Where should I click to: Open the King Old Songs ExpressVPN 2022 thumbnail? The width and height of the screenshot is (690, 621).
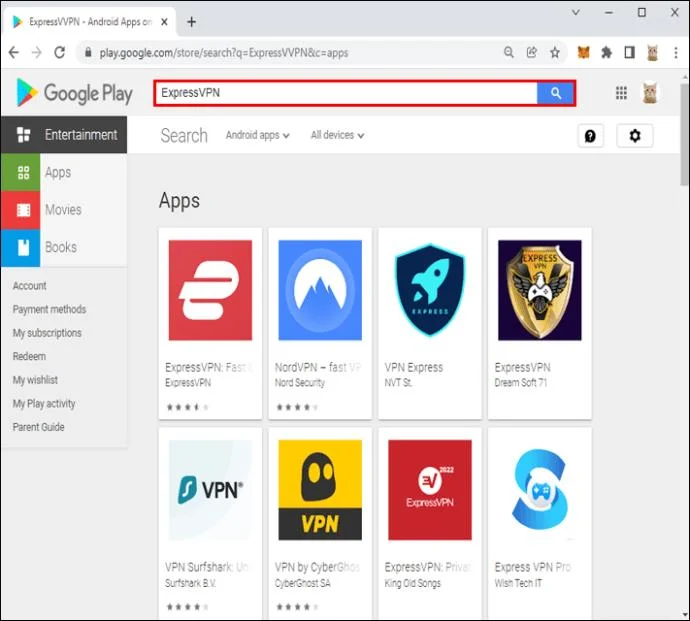tap(430, 490)
